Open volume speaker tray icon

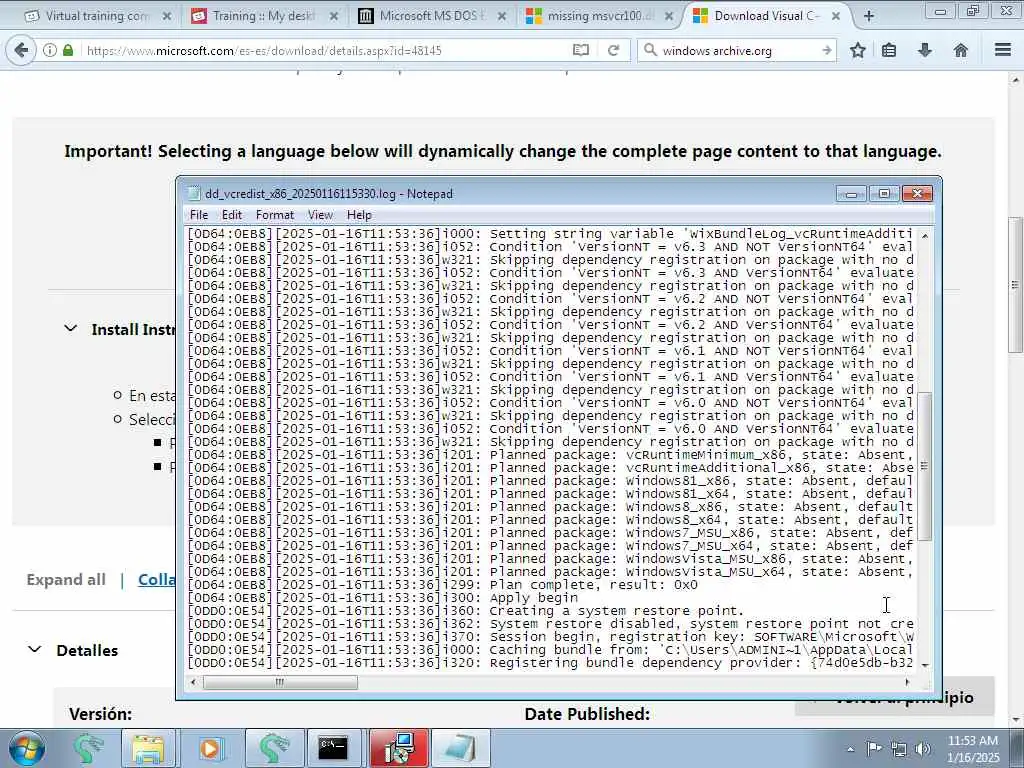tap(922, 749)
